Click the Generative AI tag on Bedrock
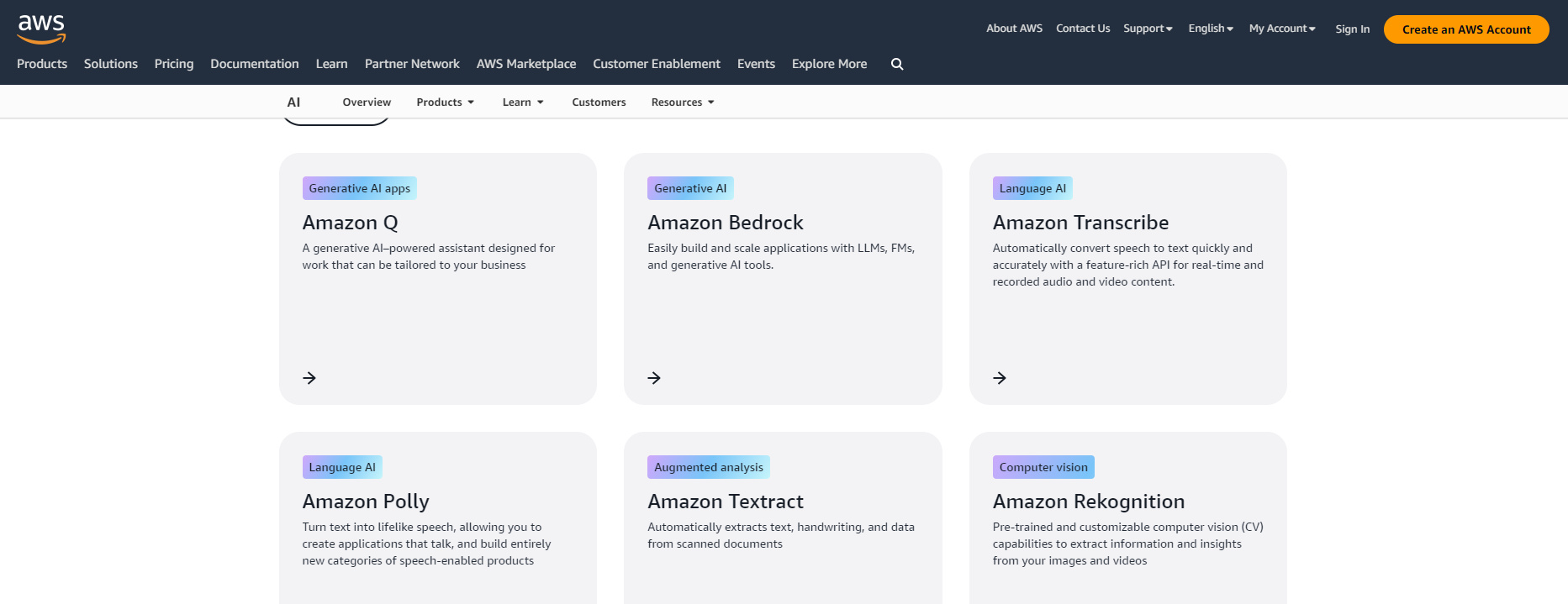Image resolution: width=1568 pixels, height=604 pixels. point(690,188)
